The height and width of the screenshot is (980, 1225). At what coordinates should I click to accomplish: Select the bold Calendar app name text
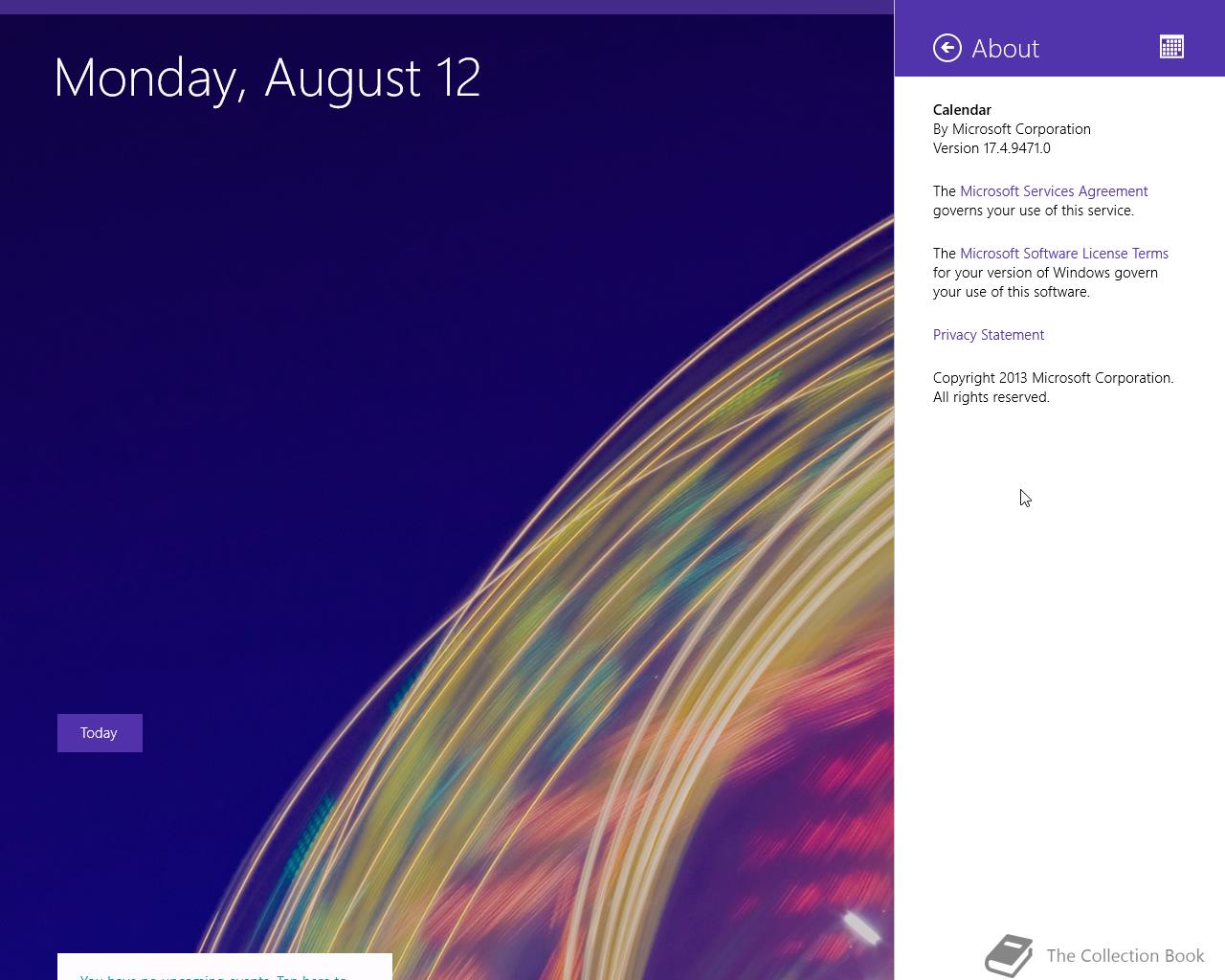point(962,110)
